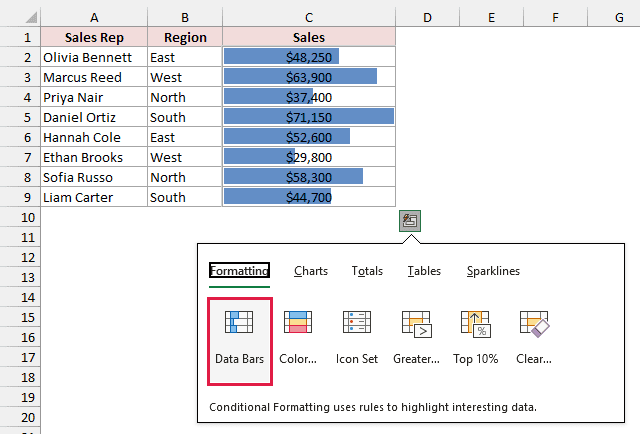This screenshot has height=434, width=640.
Task: Click the Select All corner triangle
Action: coord(31,18)
